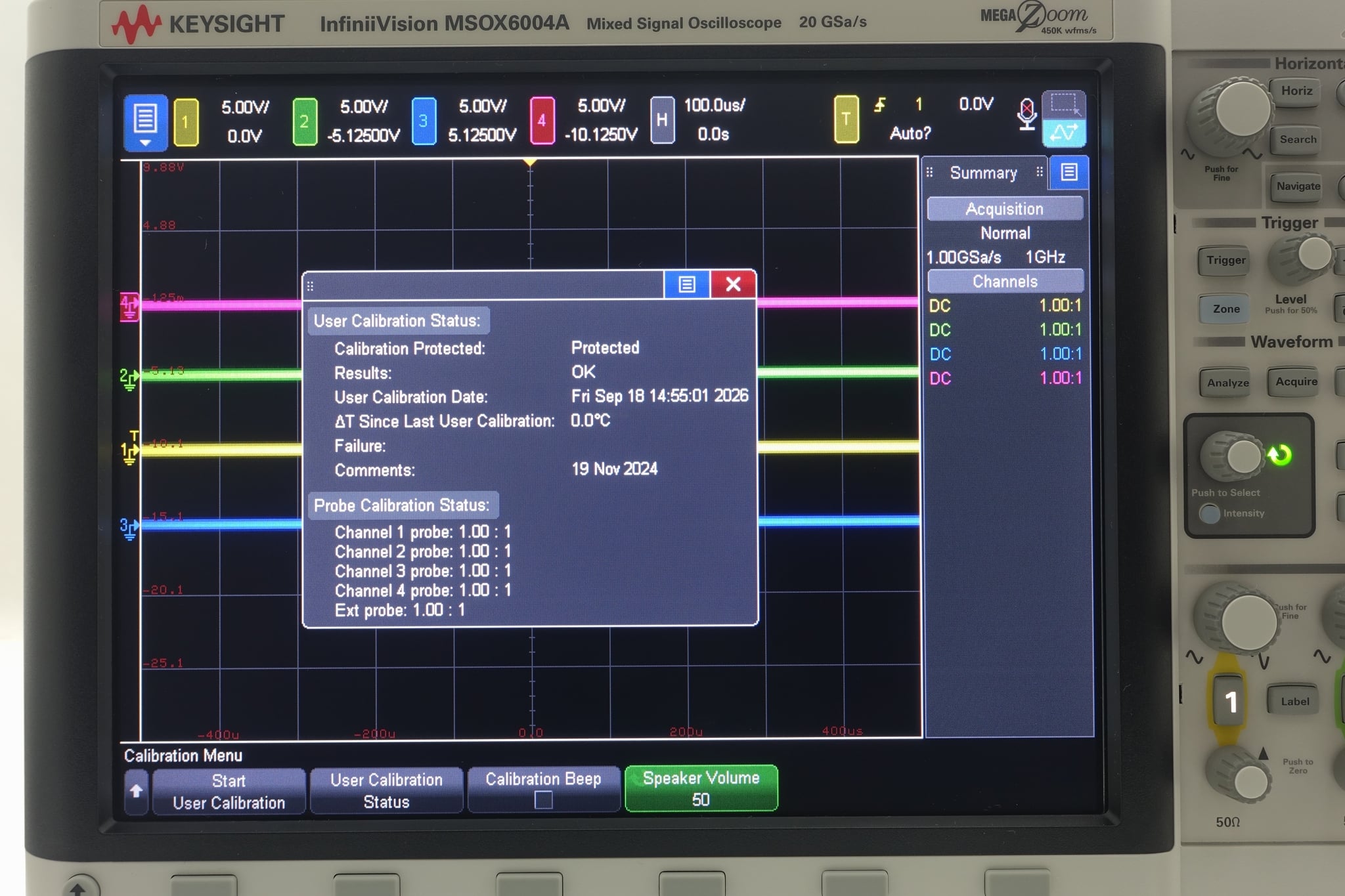Image resolution: width=1345 pixels, height=896 pixels.
Task: Push the yellow channel 1 hardware key
Action: point(1230,702)
